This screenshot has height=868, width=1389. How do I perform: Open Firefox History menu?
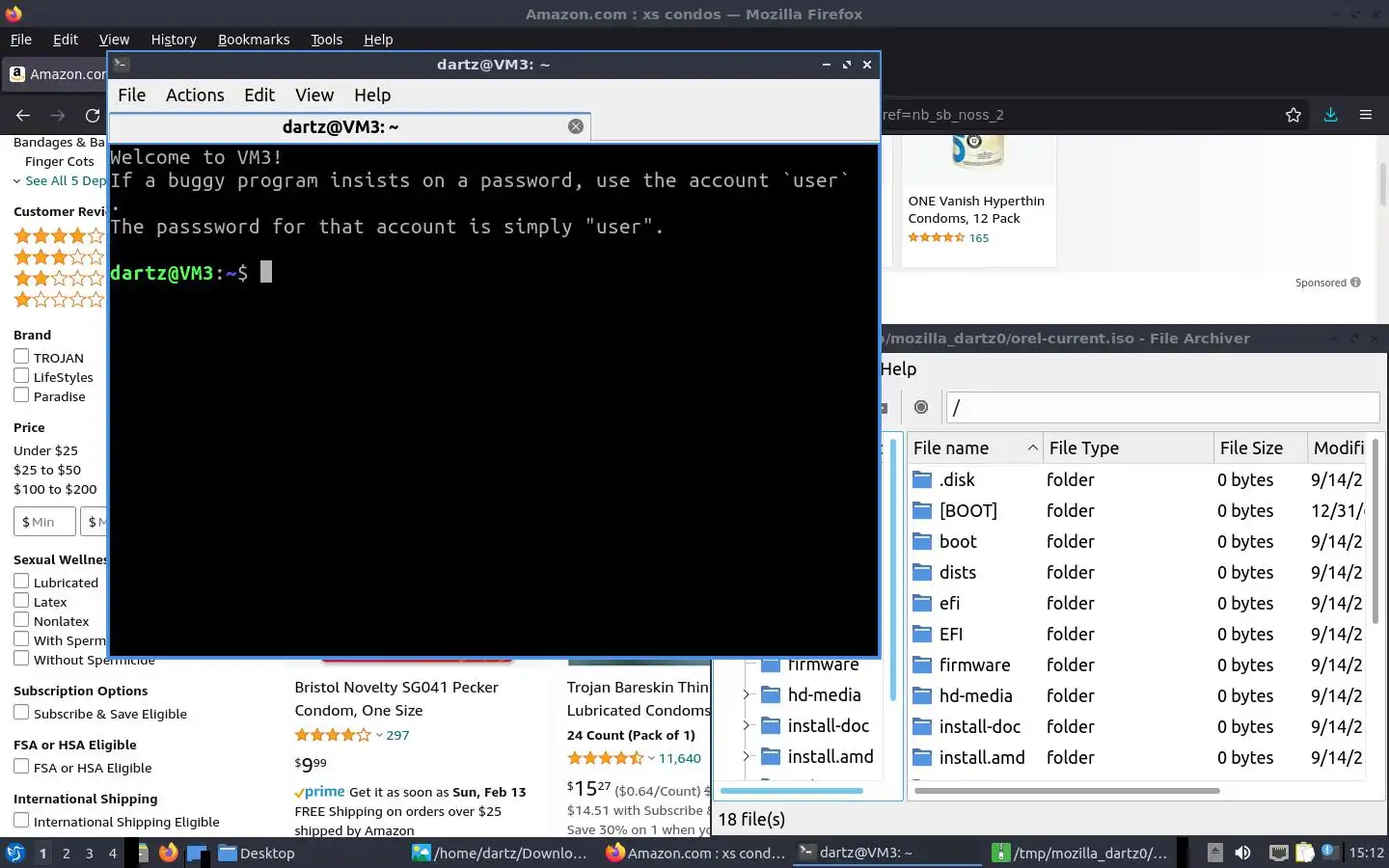174,40
